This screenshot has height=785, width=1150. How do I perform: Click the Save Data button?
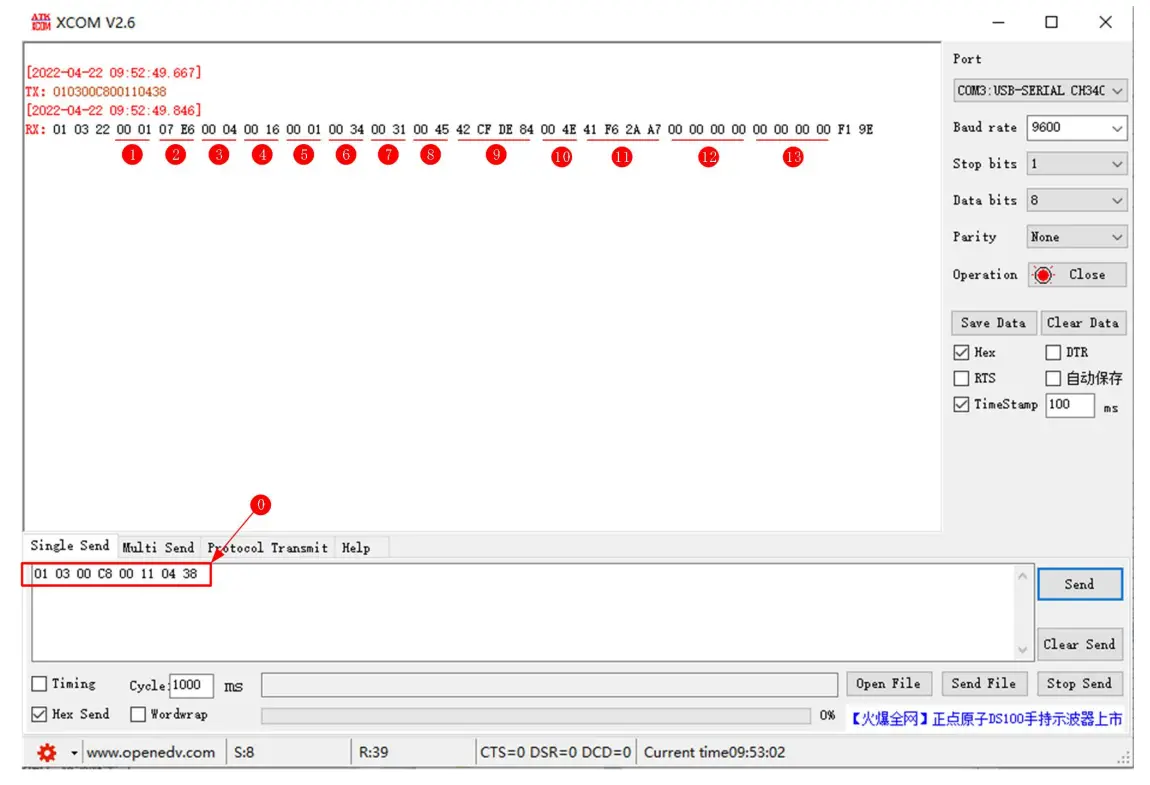(x=994, y=323)
